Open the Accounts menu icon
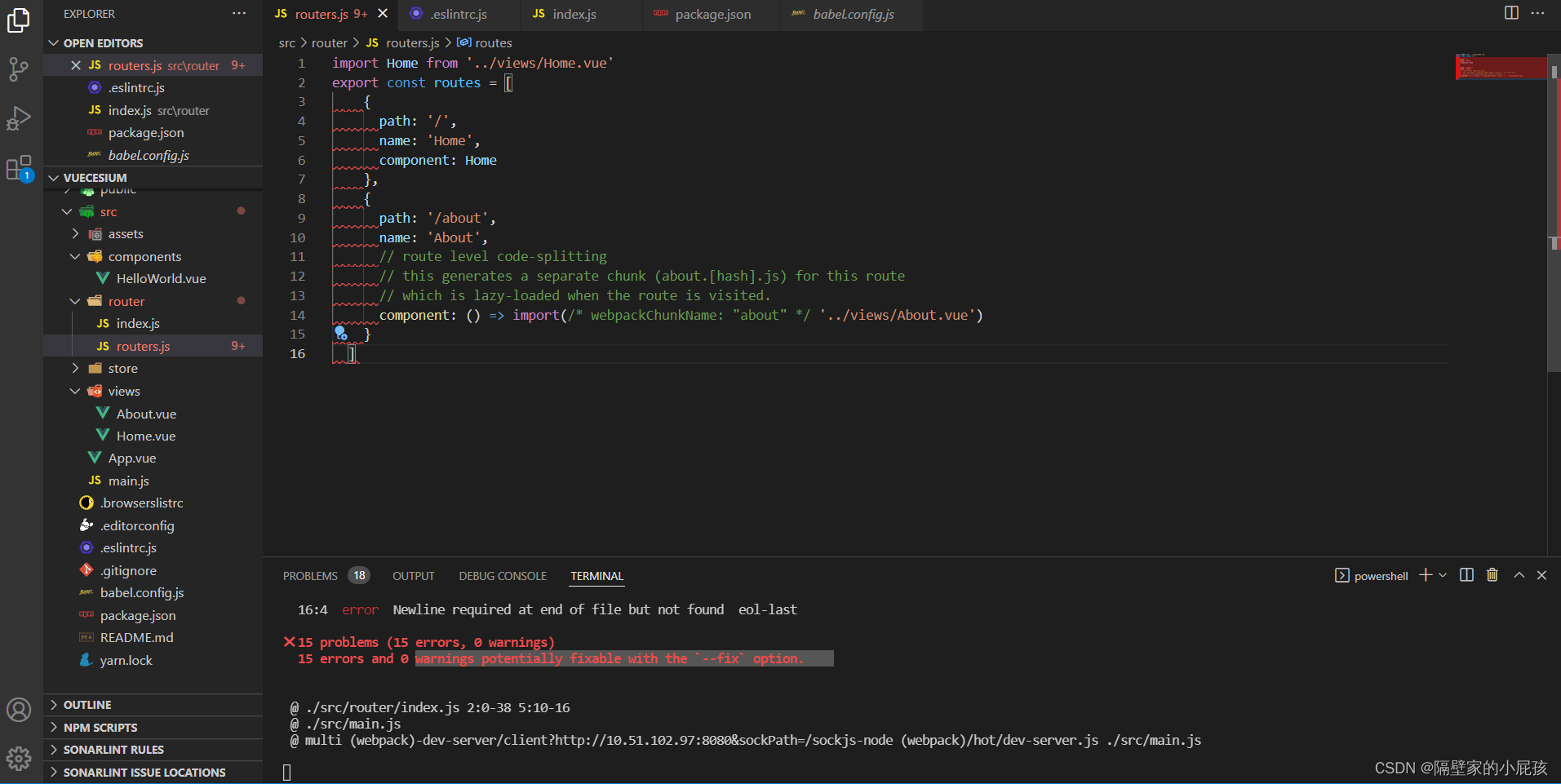The height and width of the screenshot is (784, 1561). [x=19, y=710]
